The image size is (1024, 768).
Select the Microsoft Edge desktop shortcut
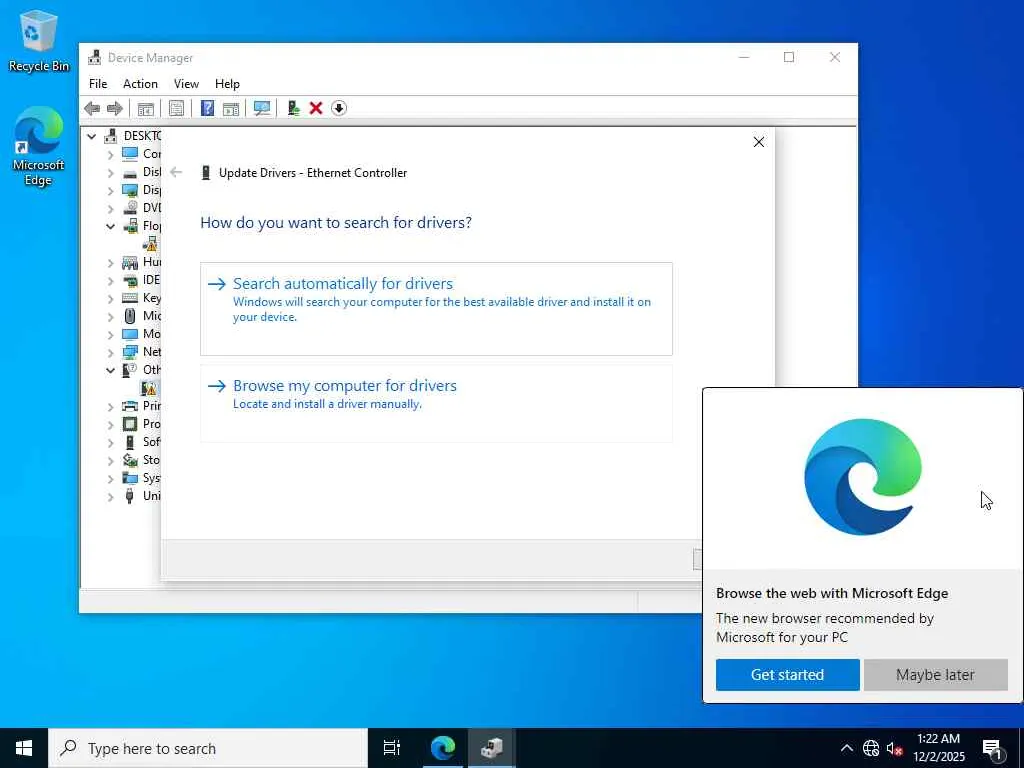click(x=38, y=146)
